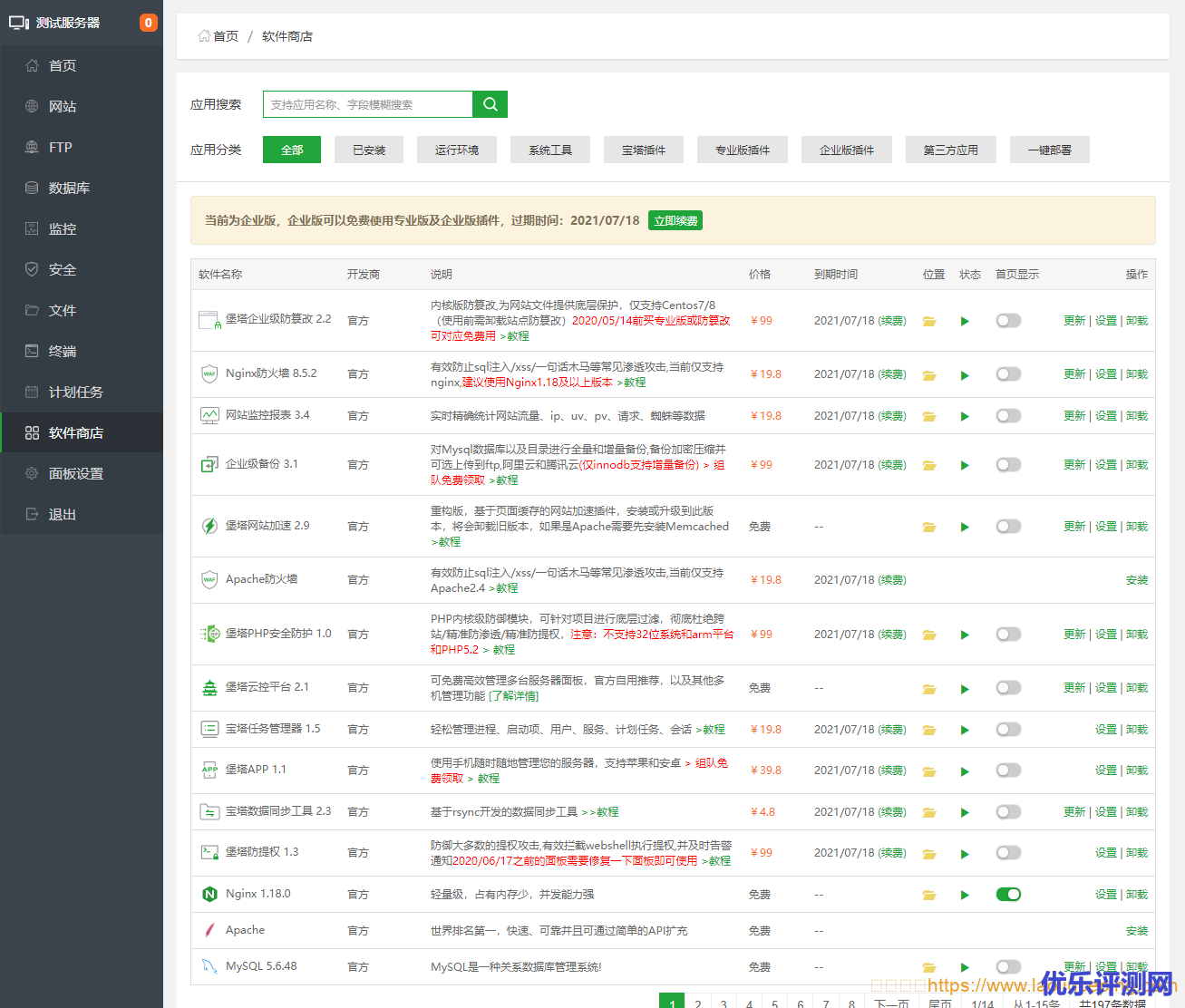Click status play icon for MySQL 5.6.48

(965, 967)
